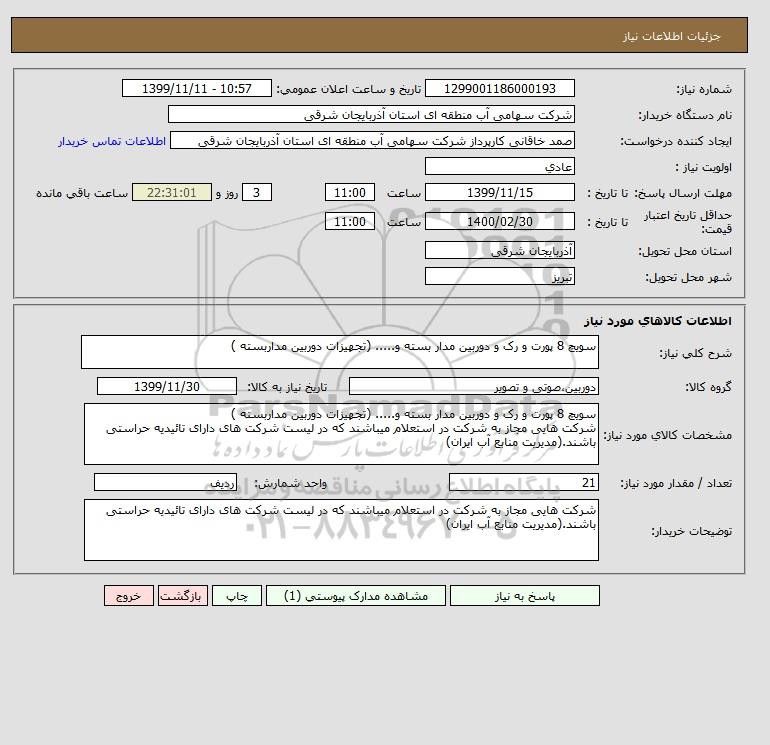Viewport: 770px width, 745px height.
Task: Click the شرح کلی نیاز description box
Action: pyautogui.click(x=340, y=352)
